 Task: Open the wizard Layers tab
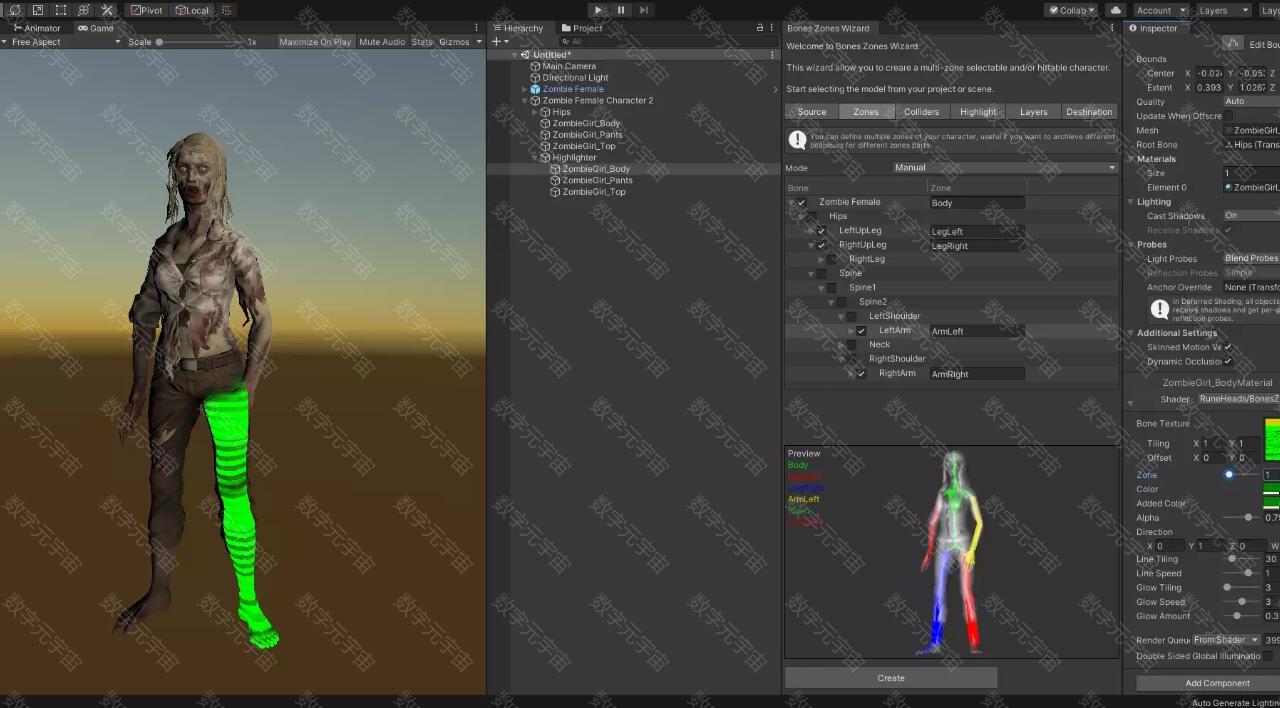[1034, 112]
